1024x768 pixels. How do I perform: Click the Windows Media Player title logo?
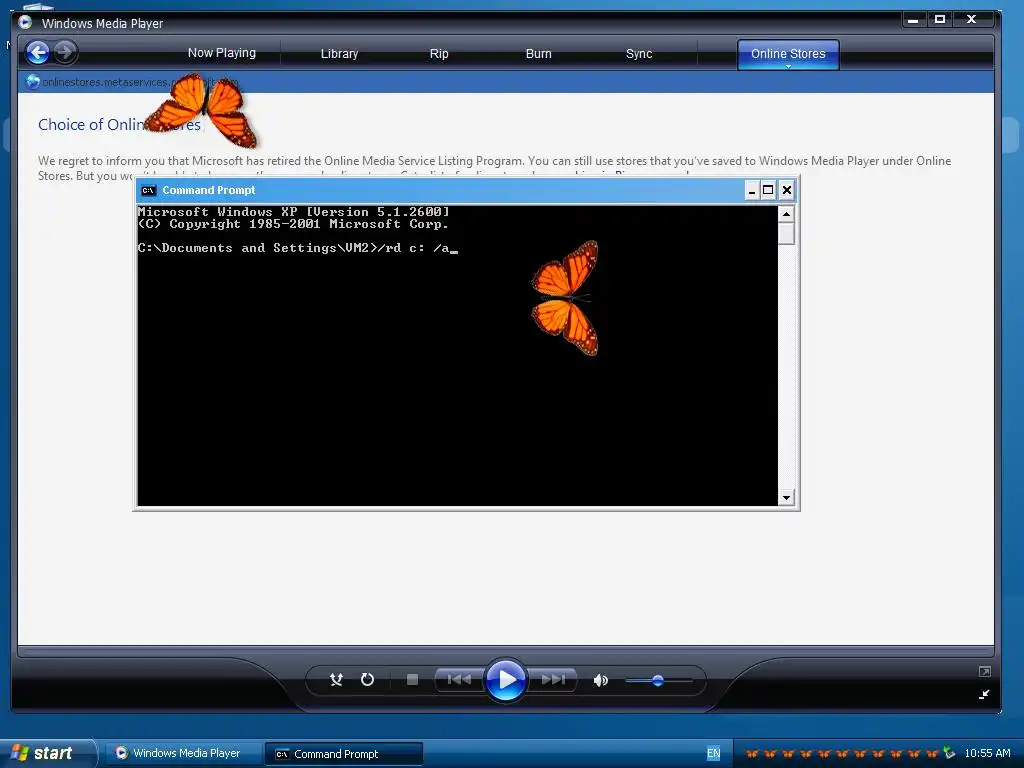25,22
